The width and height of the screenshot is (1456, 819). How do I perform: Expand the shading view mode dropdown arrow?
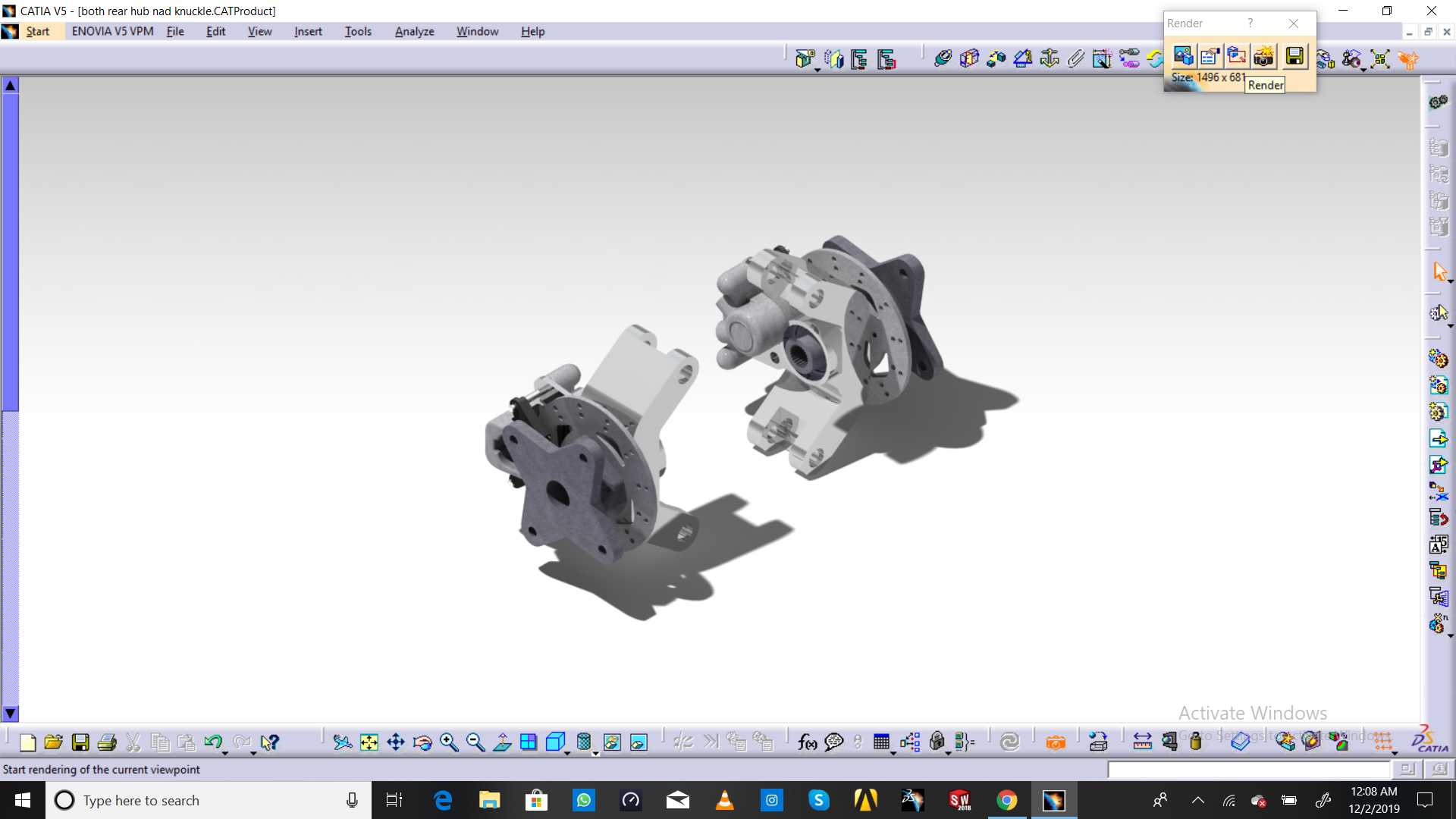[x=596, y=753]
